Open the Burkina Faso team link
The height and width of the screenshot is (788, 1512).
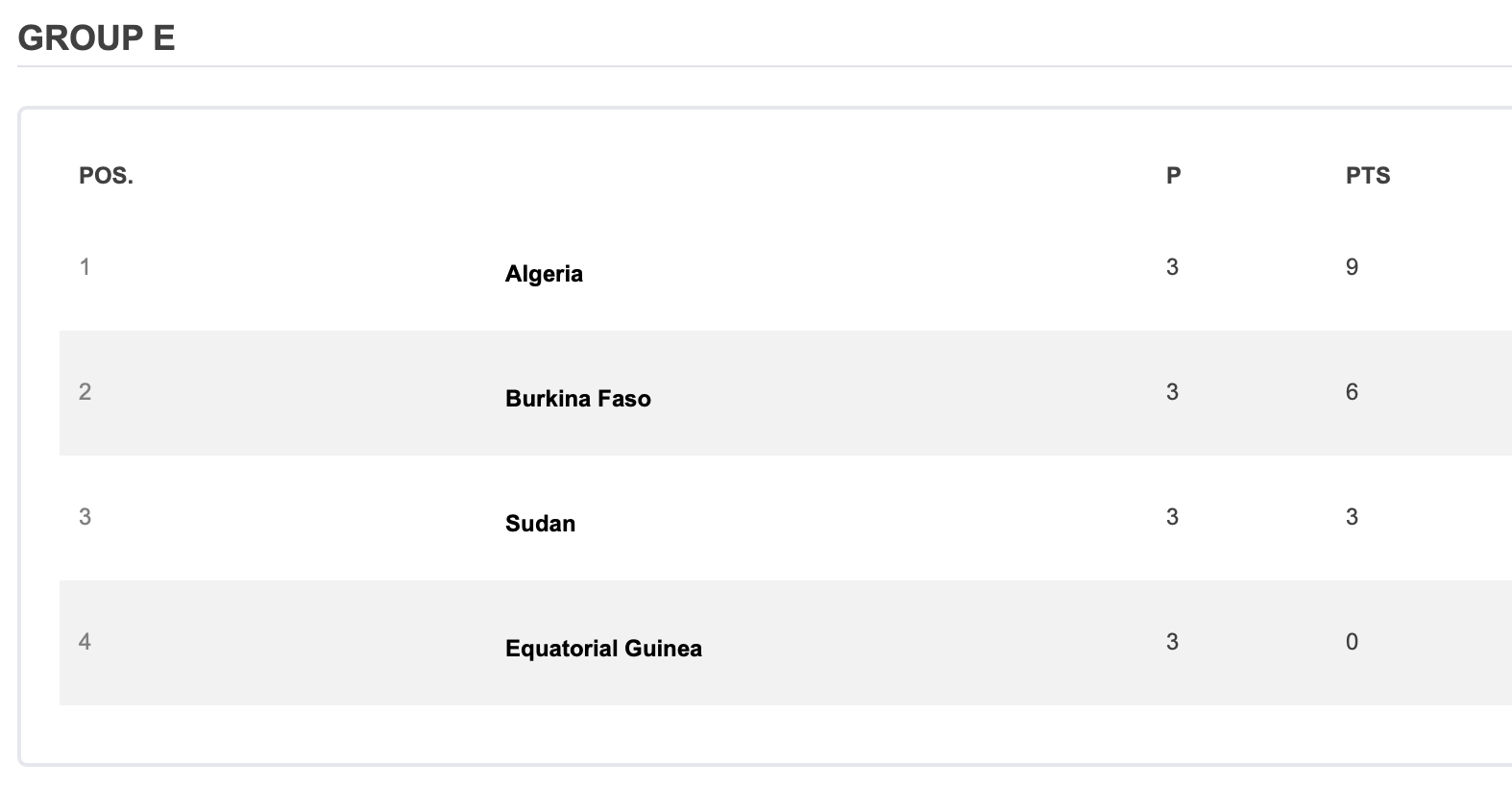click(x=577, y=399)
